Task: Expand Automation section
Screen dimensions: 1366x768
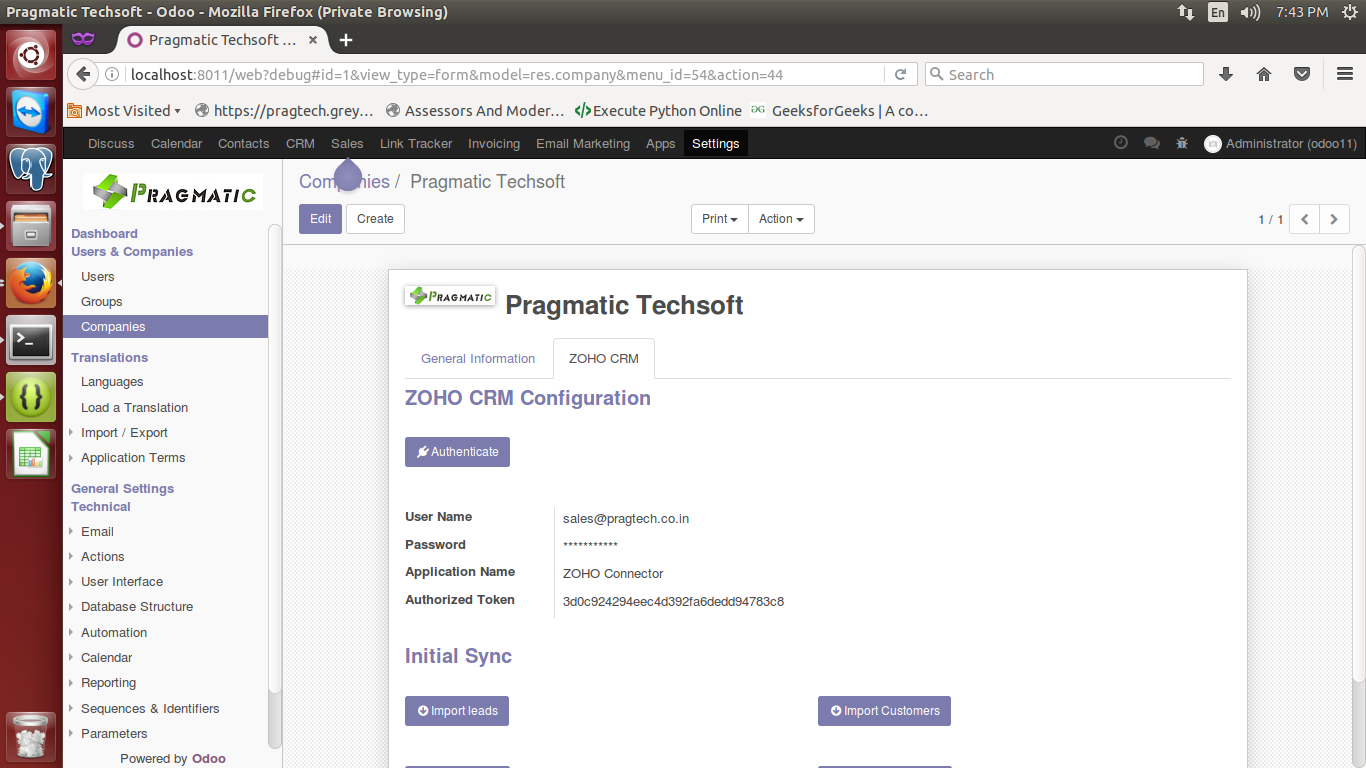Action: (x=114, y=632)
